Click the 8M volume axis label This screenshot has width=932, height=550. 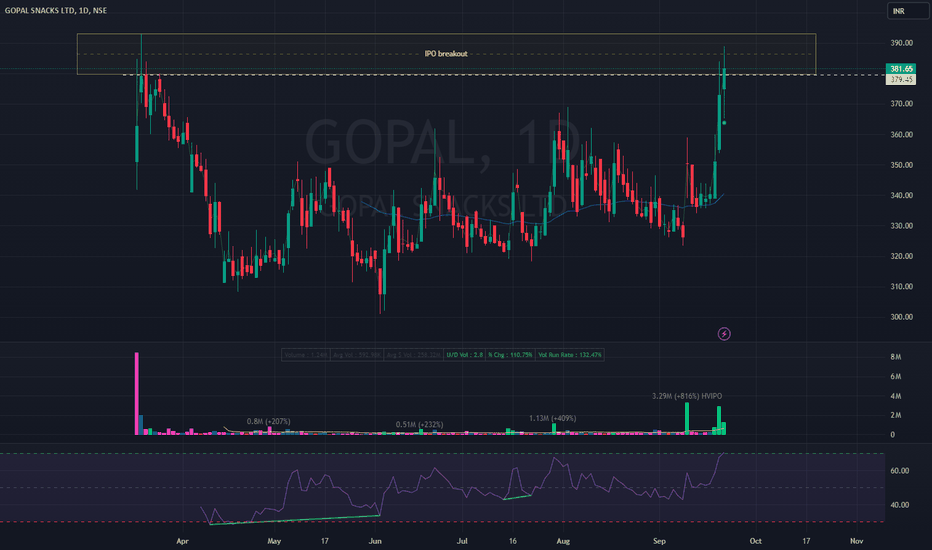click(895, 357)
